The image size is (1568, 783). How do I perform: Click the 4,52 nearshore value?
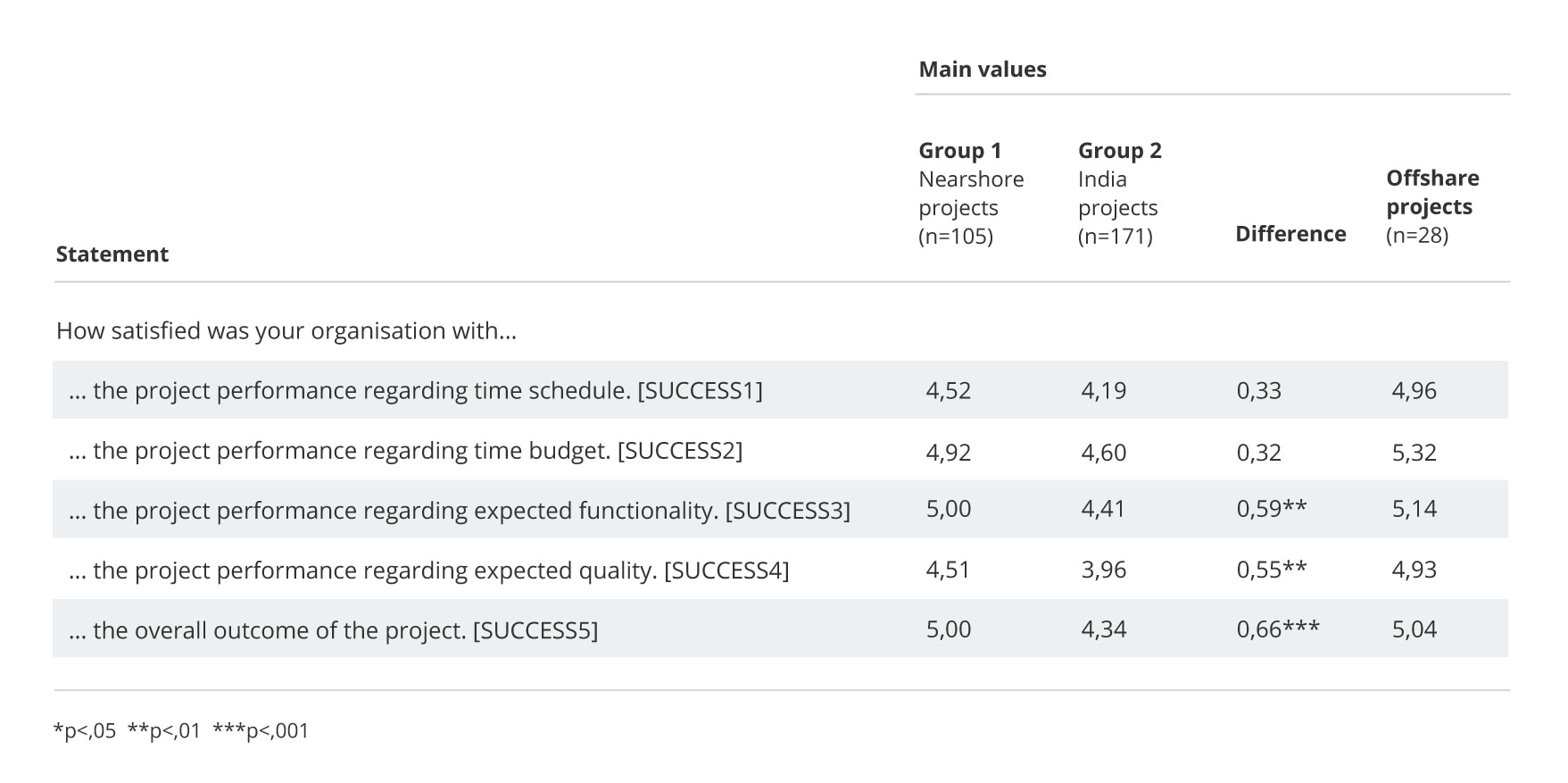pyautogui.click(x=948, y=391)
